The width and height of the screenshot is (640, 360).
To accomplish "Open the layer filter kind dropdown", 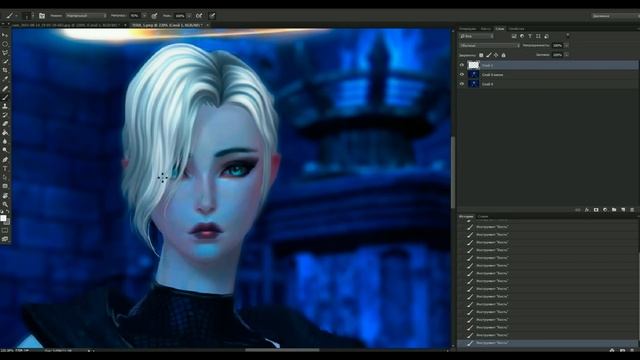I will pos(477,36).
